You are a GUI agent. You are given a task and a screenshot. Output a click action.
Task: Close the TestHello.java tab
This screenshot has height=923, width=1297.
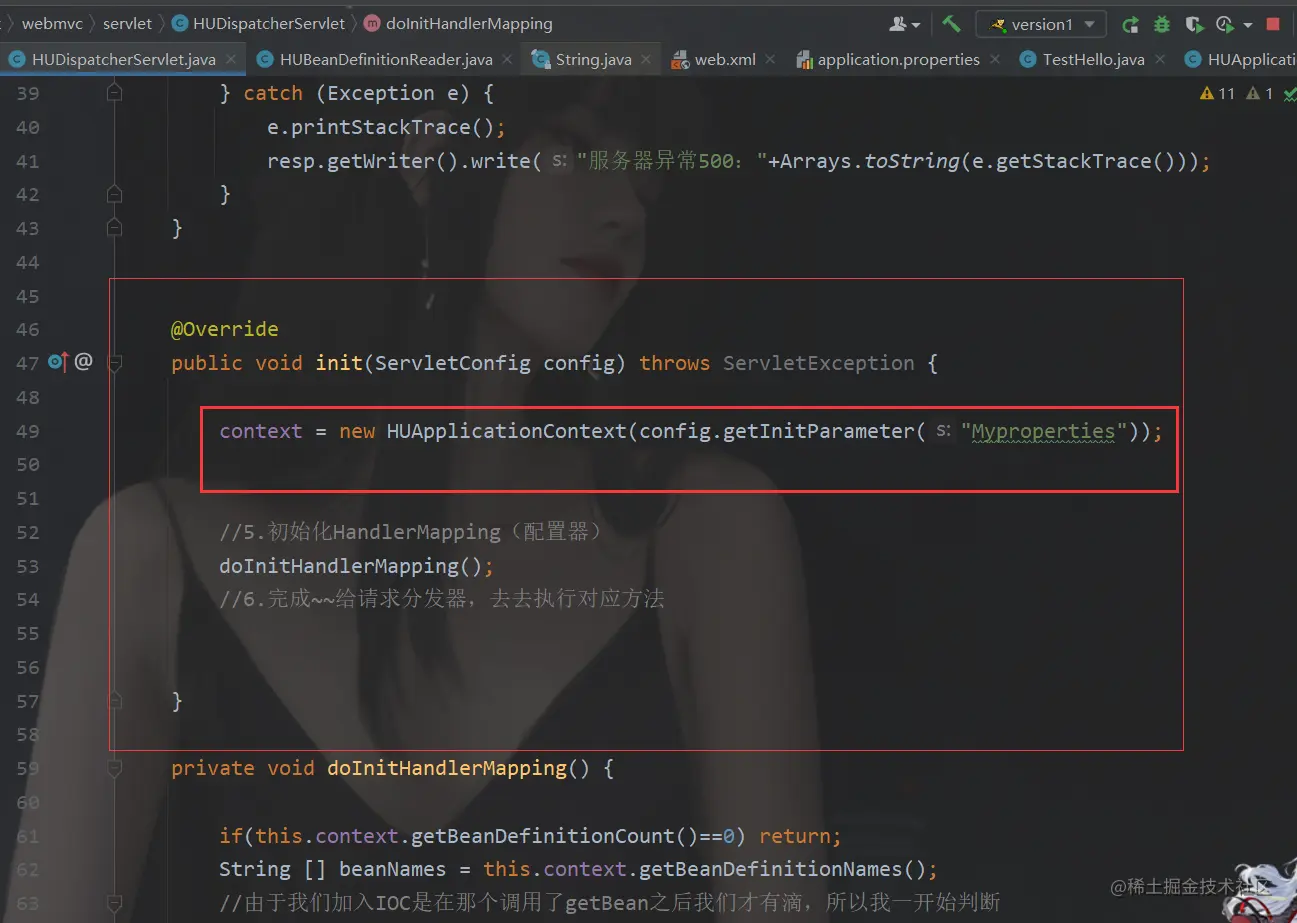(1158, 60)
